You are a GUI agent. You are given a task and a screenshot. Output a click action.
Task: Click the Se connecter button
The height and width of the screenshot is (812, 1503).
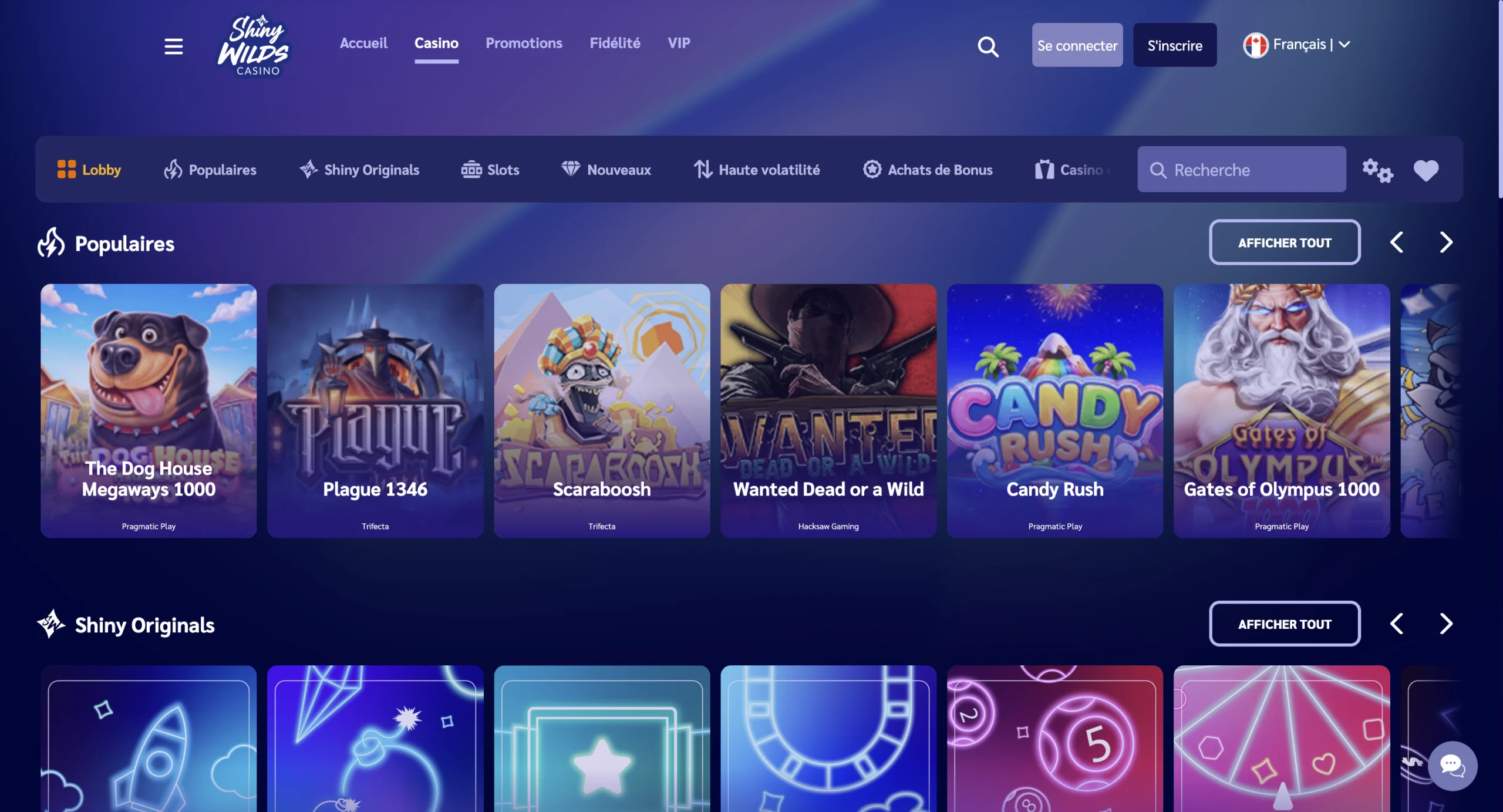tap(1077, 45)
